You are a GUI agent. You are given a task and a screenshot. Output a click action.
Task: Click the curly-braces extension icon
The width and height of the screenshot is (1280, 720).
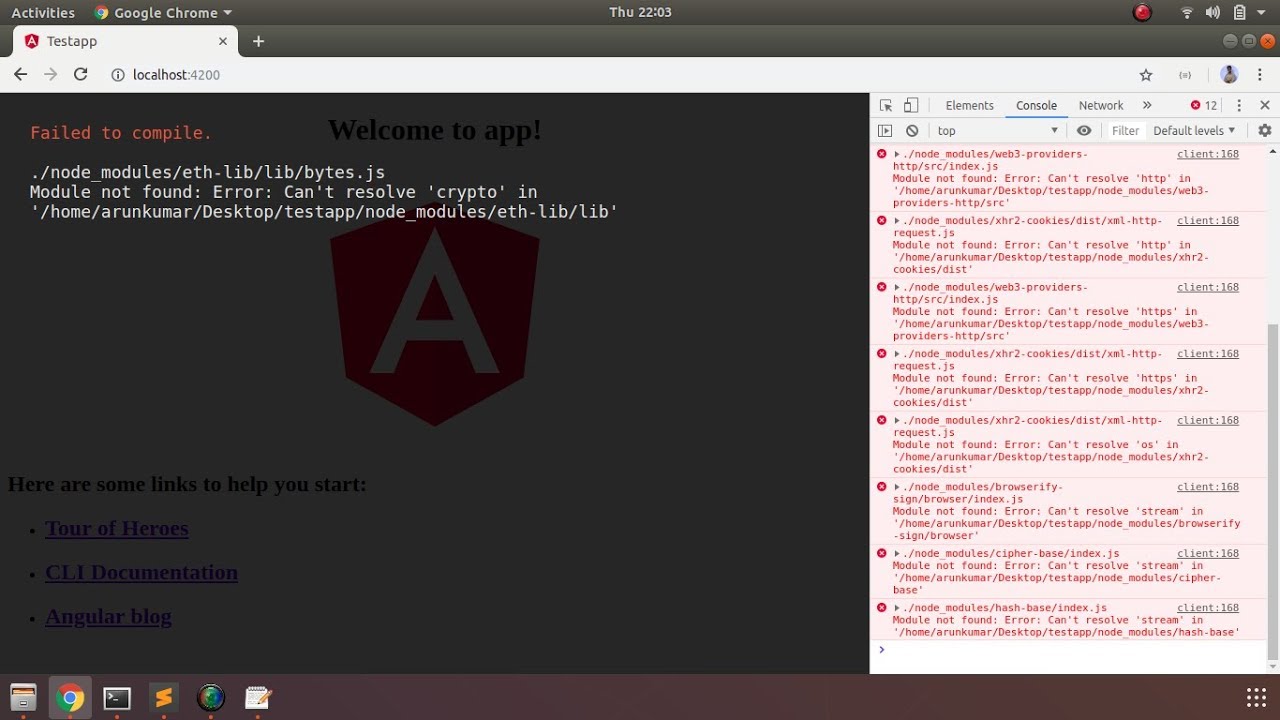[x=1185, y=75]
